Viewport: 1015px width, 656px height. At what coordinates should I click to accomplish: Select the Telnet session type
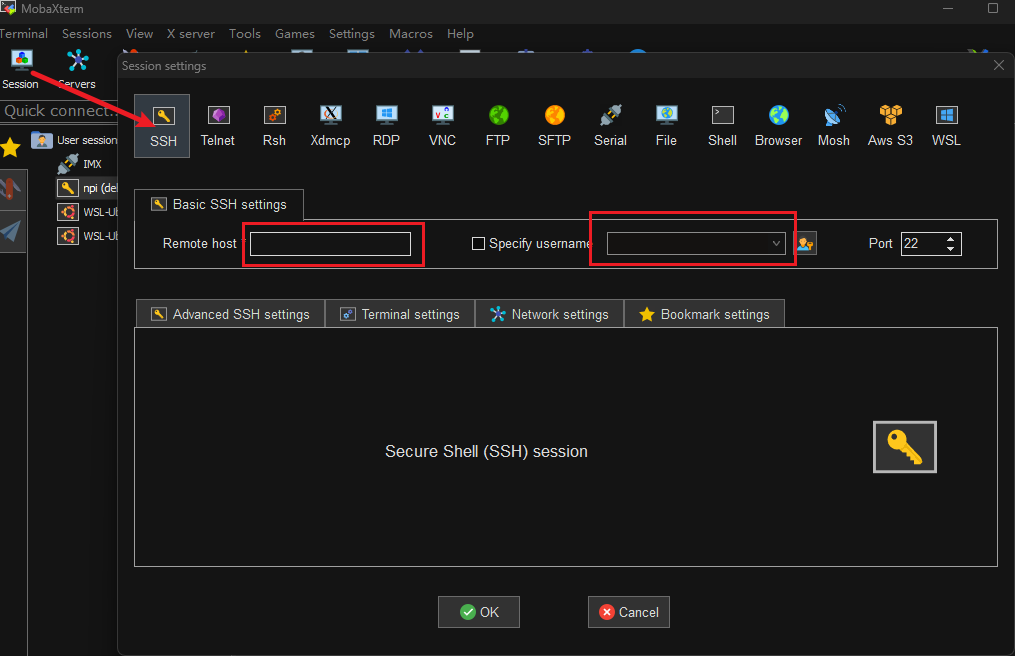point(218,126)
